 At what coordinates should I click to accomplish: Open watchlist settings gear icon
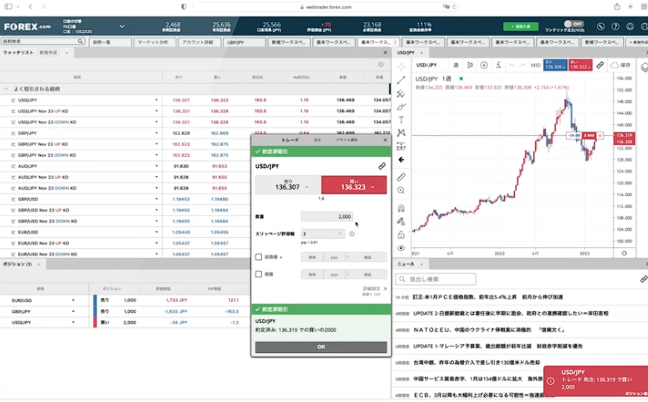point(381,64)
